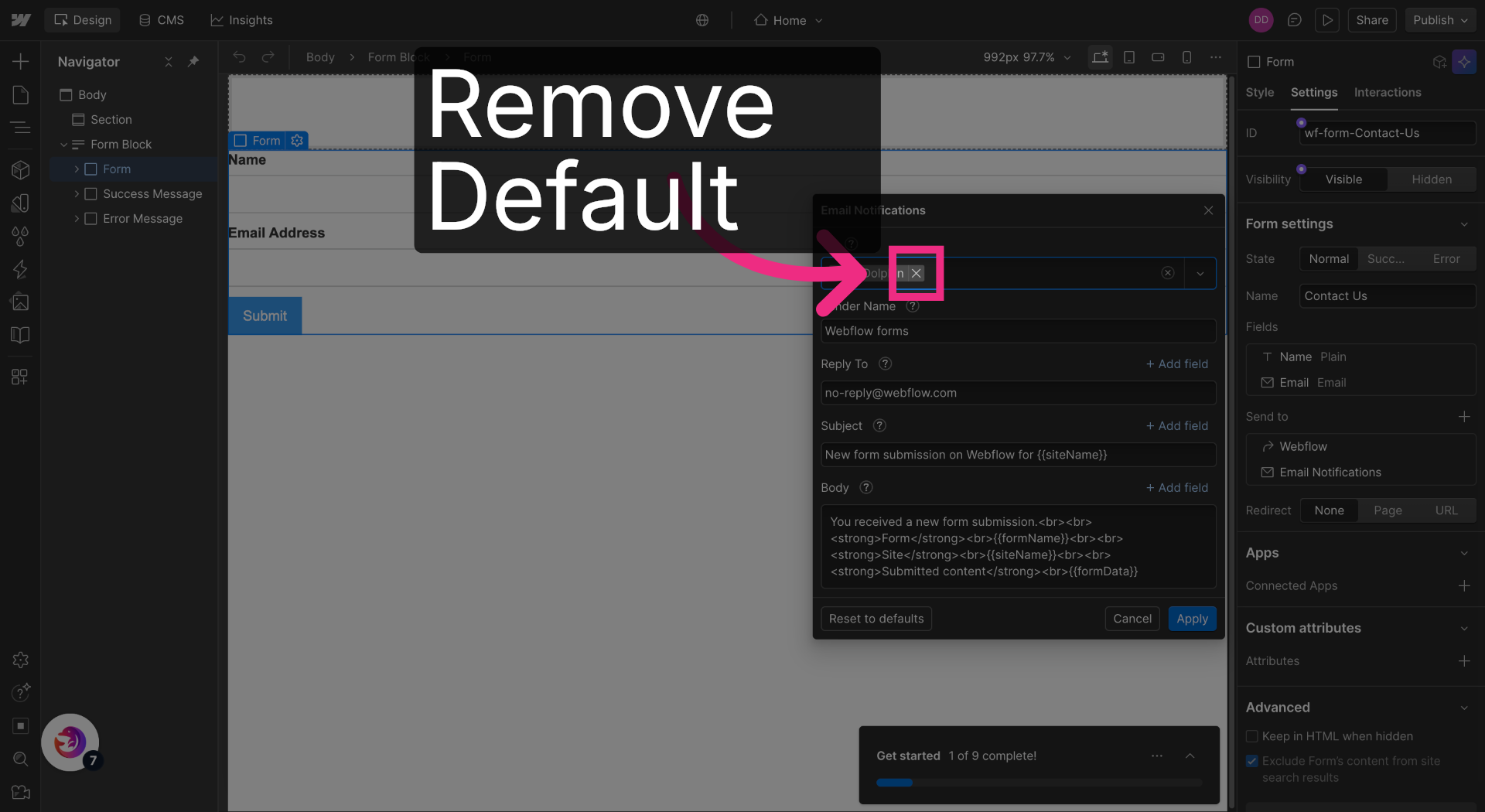Set Redirect to URL

tap(1446, 510)
